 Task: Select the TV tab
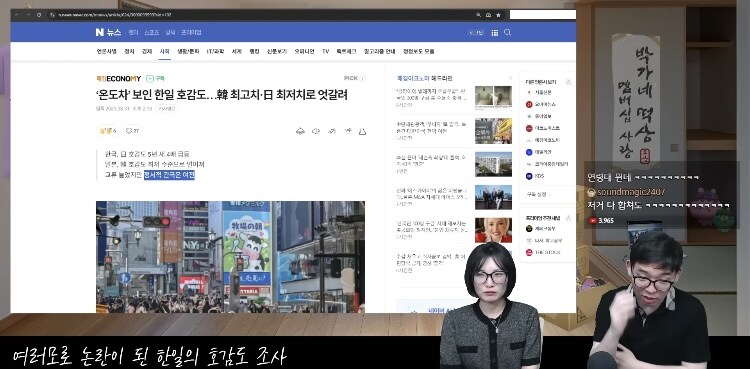pos(325,51)
